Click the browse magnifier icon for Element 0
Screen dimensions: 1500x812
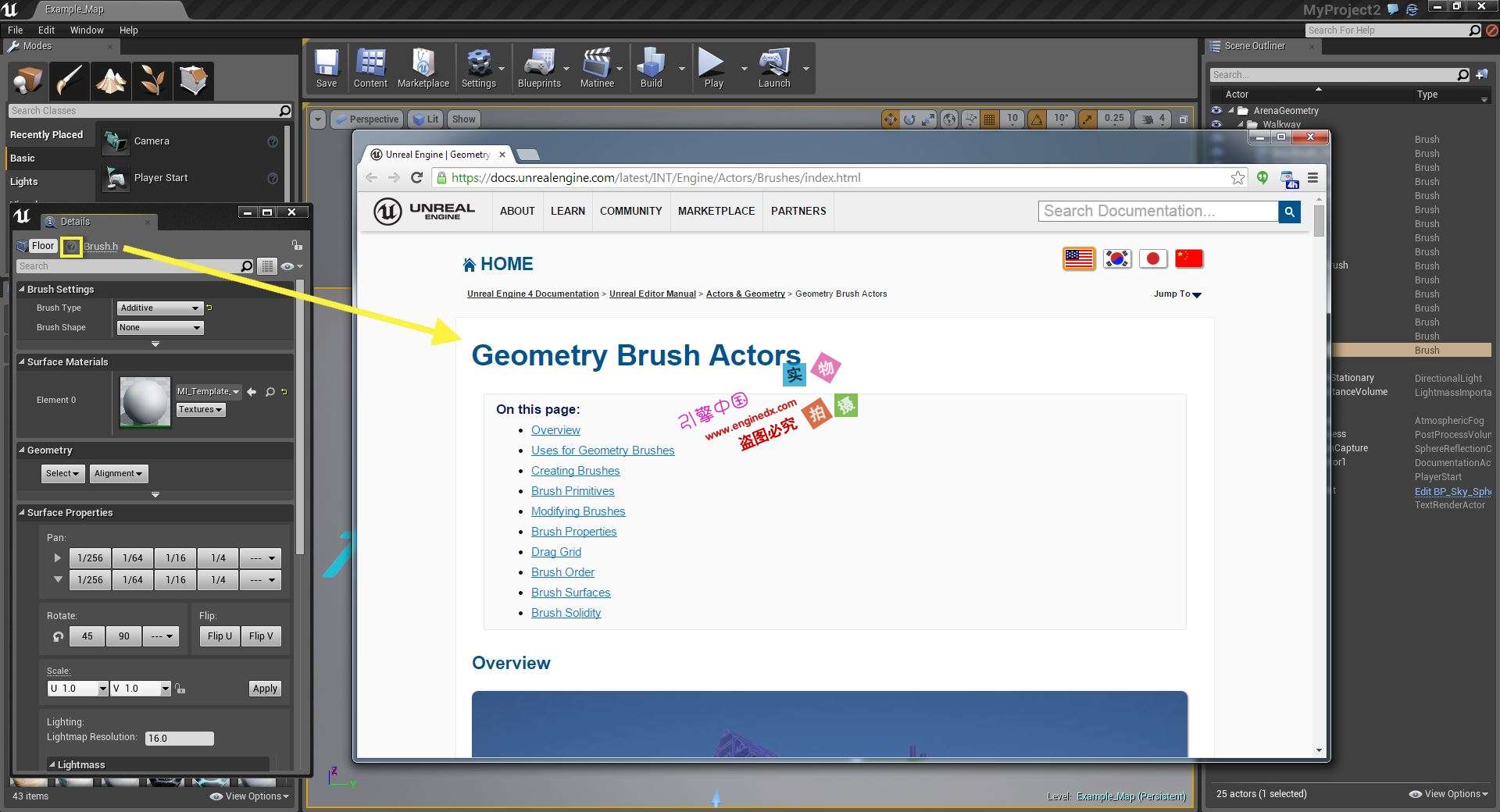tap(270, 392)
